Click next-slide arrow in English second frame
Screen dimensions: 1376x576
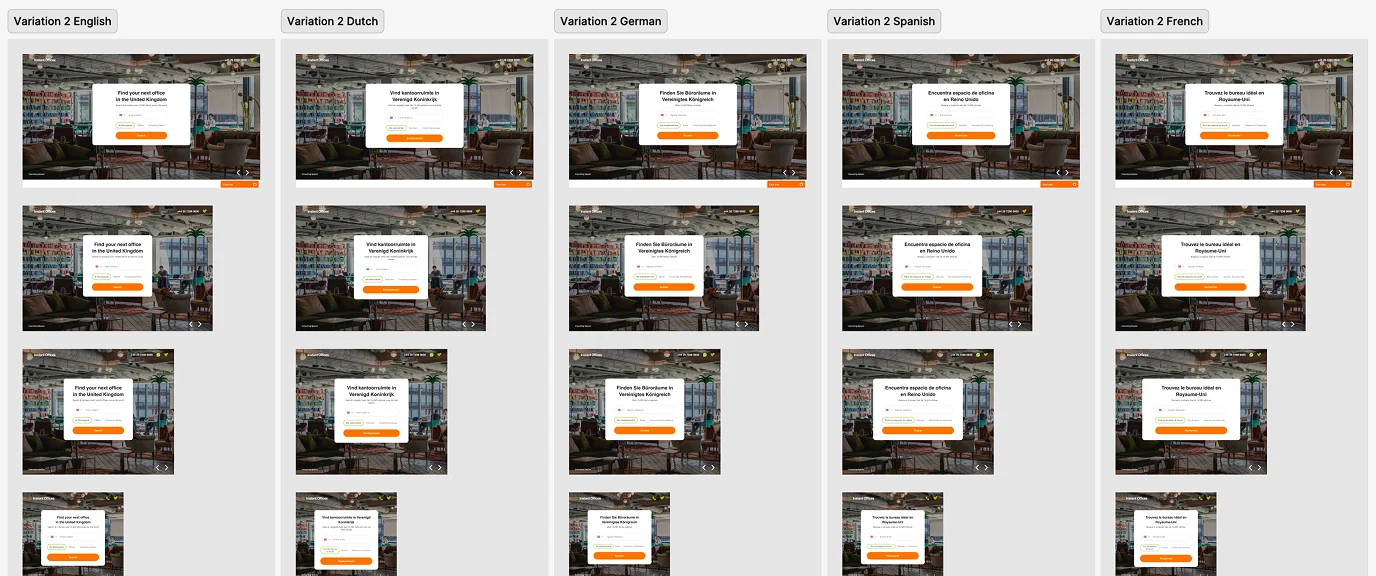click(x=199, y=324)
